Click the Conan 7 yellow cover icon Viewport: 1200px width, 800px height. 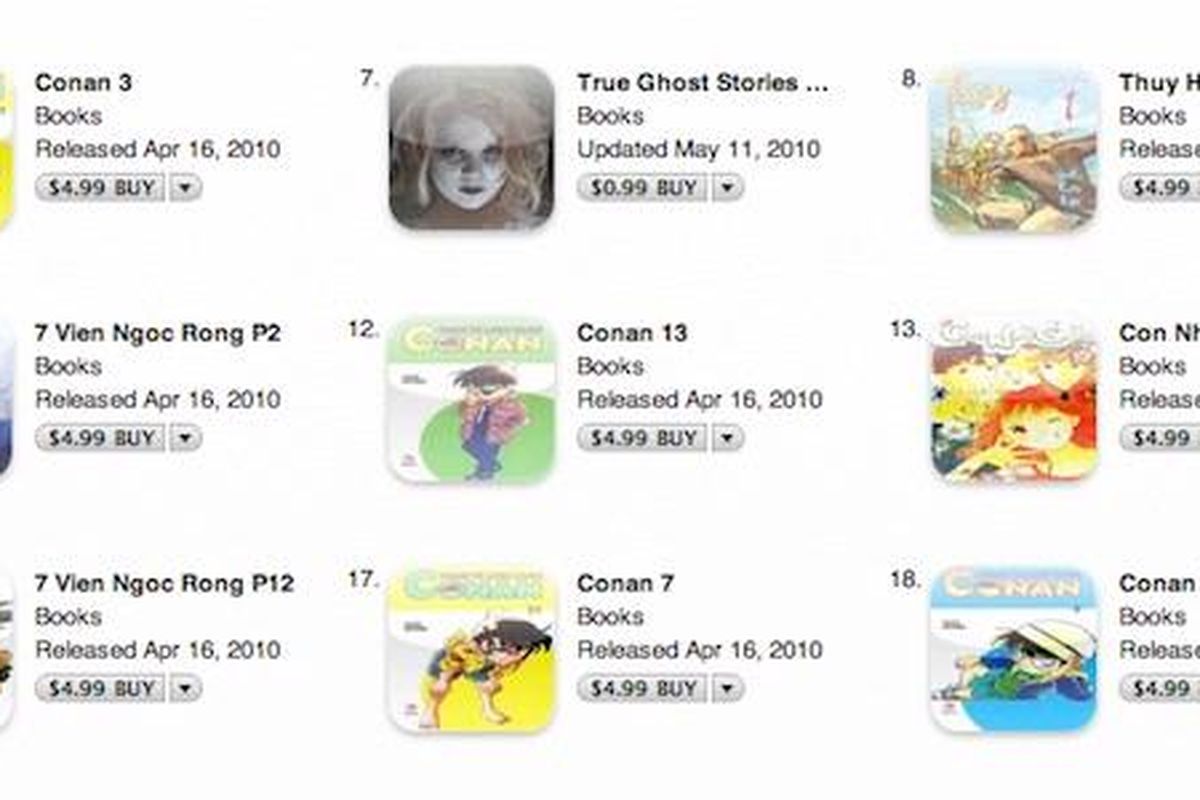tap(471, 649)
